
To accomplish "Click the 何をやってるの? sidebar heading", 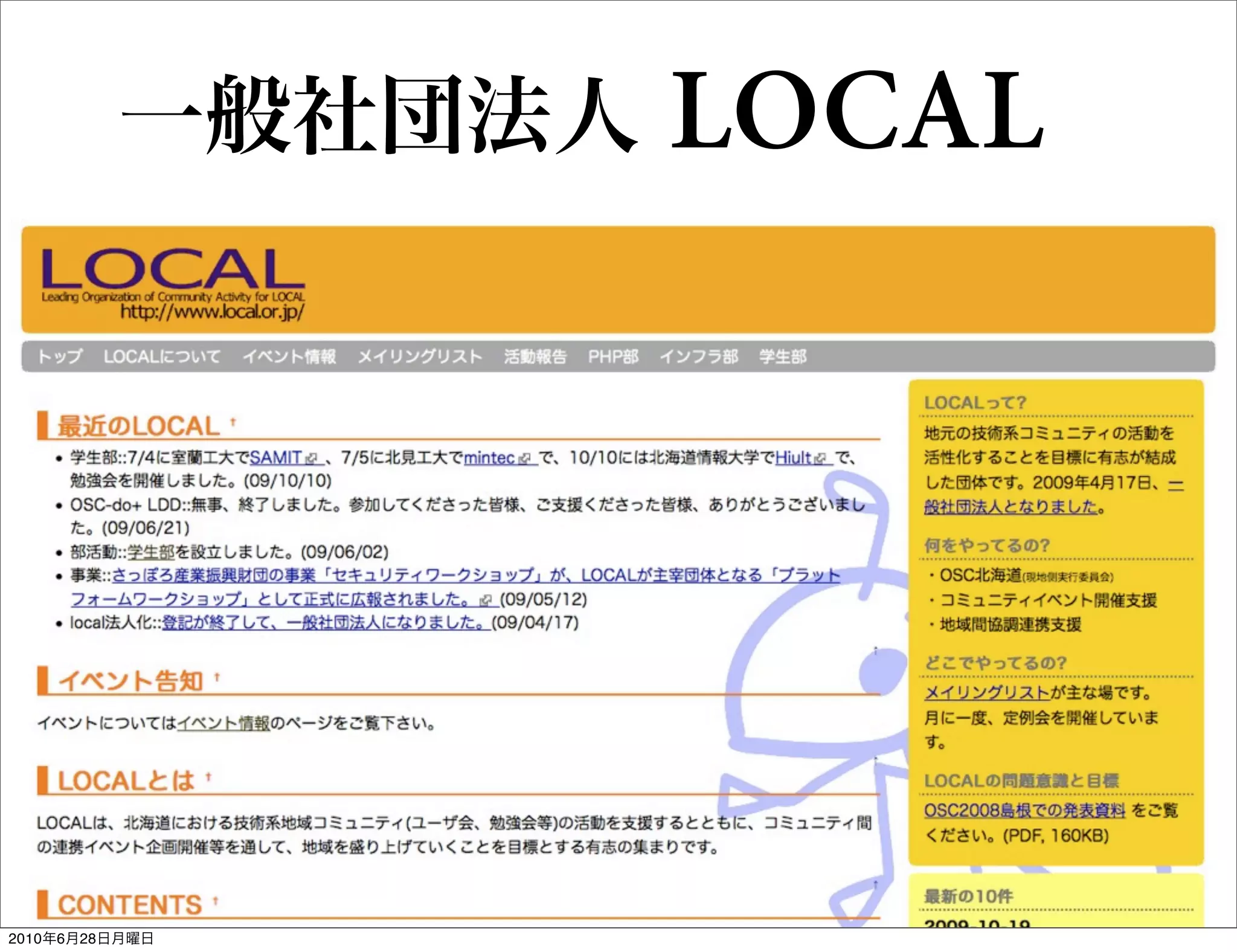I will [987, 545].
